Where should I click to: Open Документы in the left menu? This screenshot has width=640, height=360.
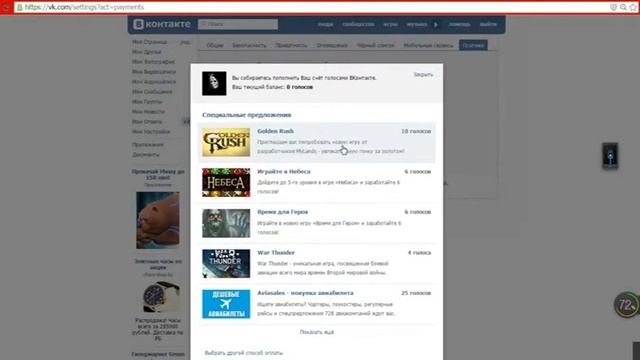(x=146, y=155)
